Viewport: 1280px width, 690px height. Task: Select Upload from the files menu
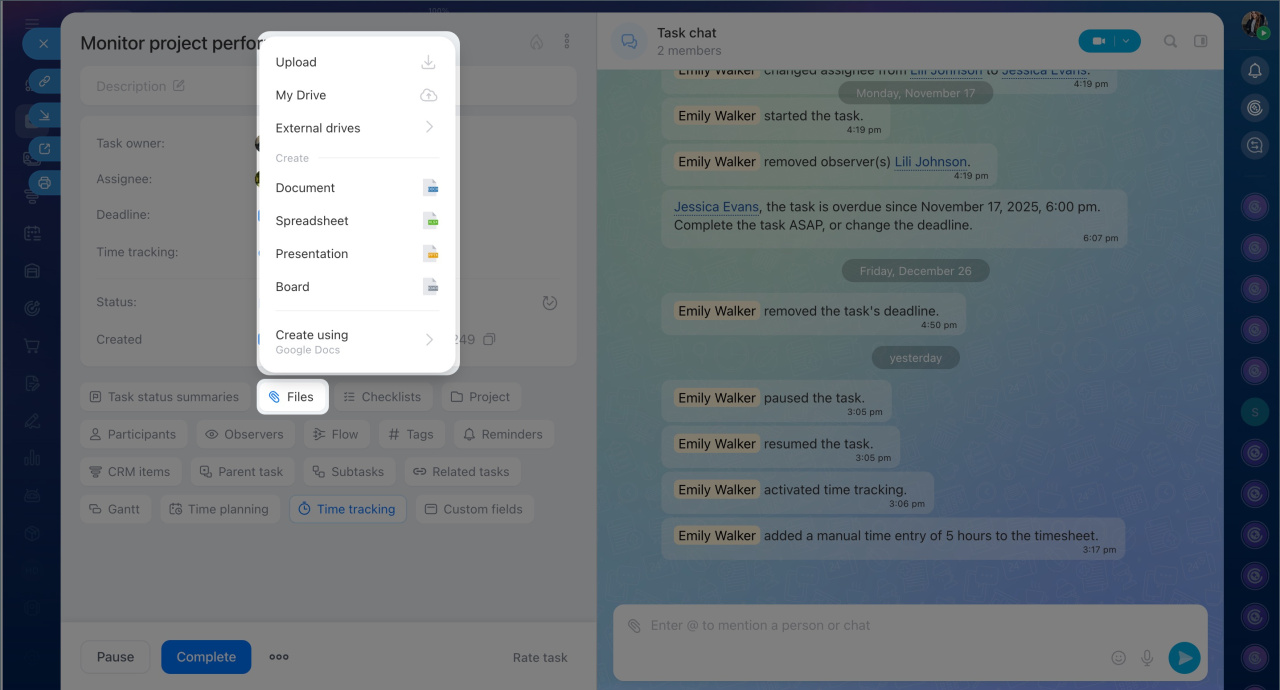tap(356, 62)
